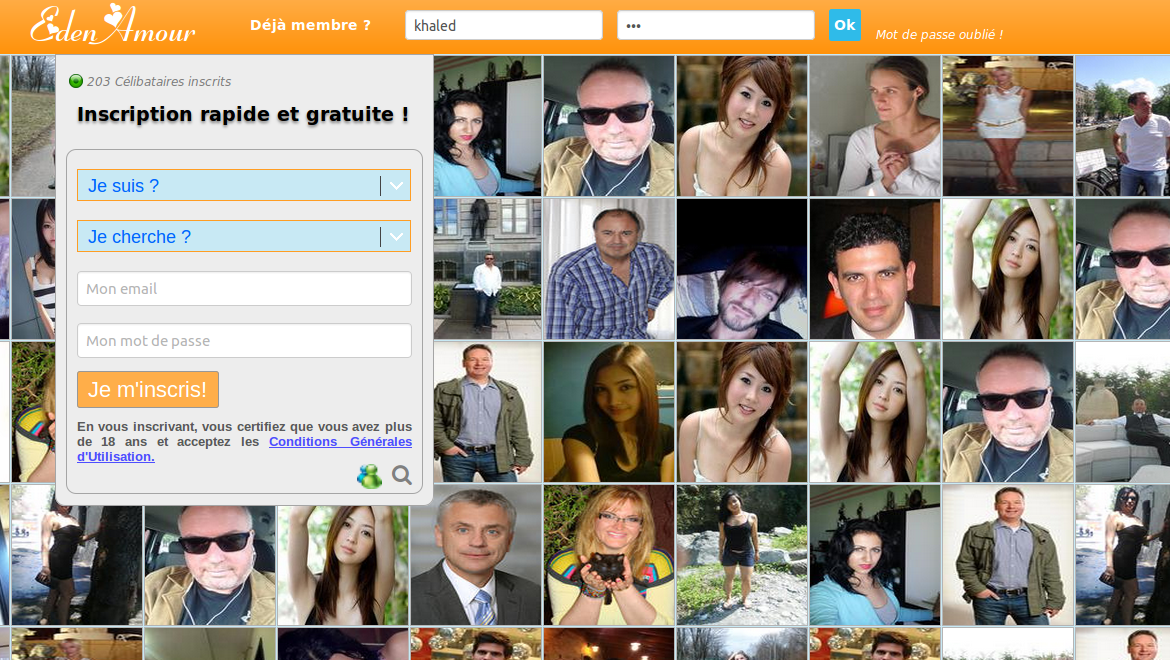Open photo of man in white t-shirt by canal
This screenshot has height=660, width=1170.
(x=1122, y=126)
